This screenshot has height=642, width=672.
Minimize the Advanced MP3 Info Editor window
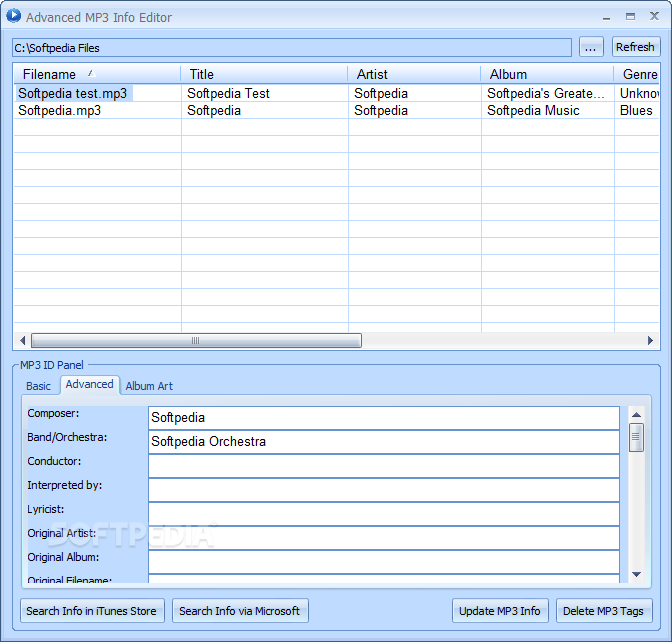point(606,17)
